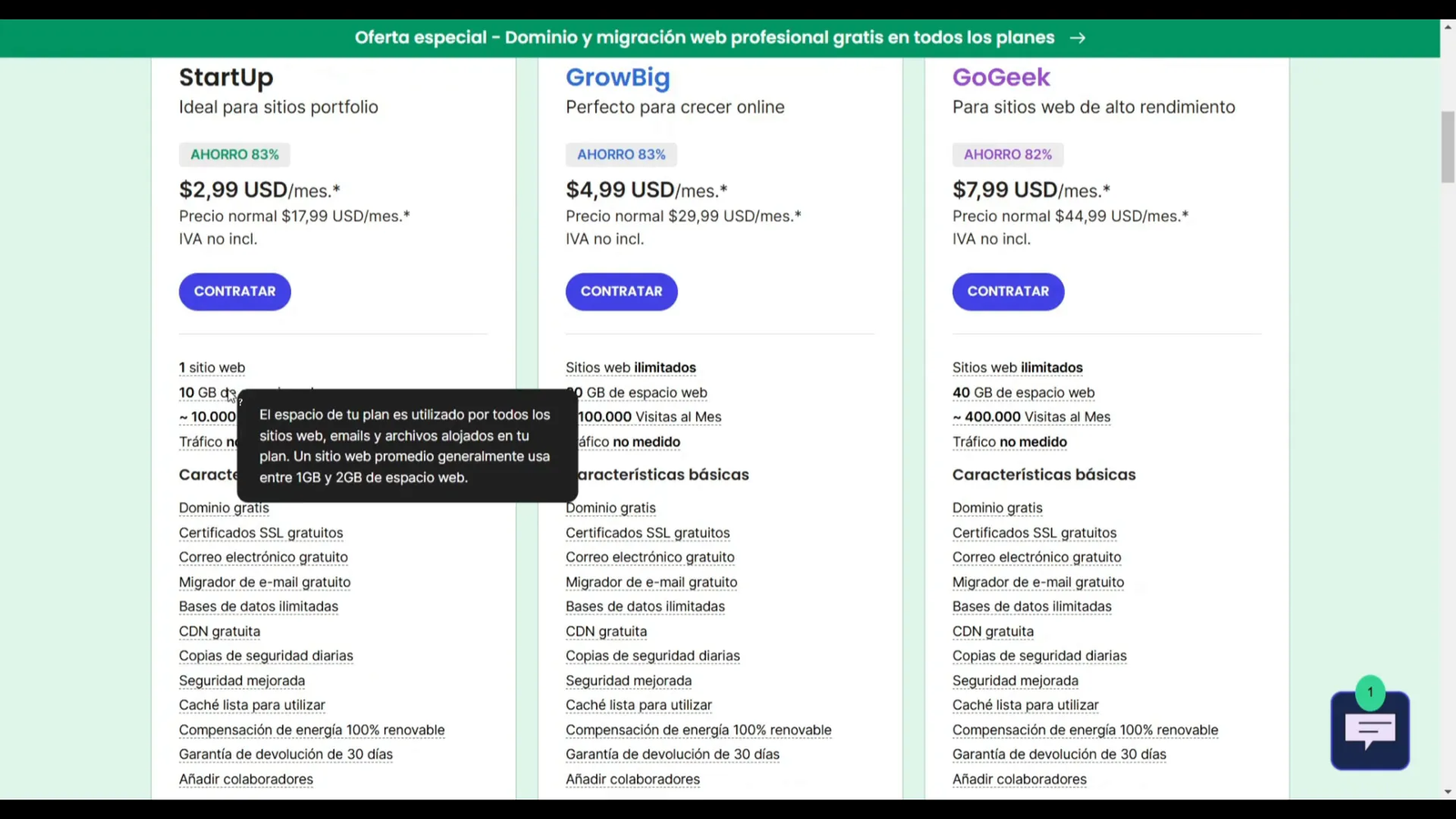This screenshot has width=1456, height=819.
Task: Click the GrowBig plan title
Action: click(x=618, y=78)
